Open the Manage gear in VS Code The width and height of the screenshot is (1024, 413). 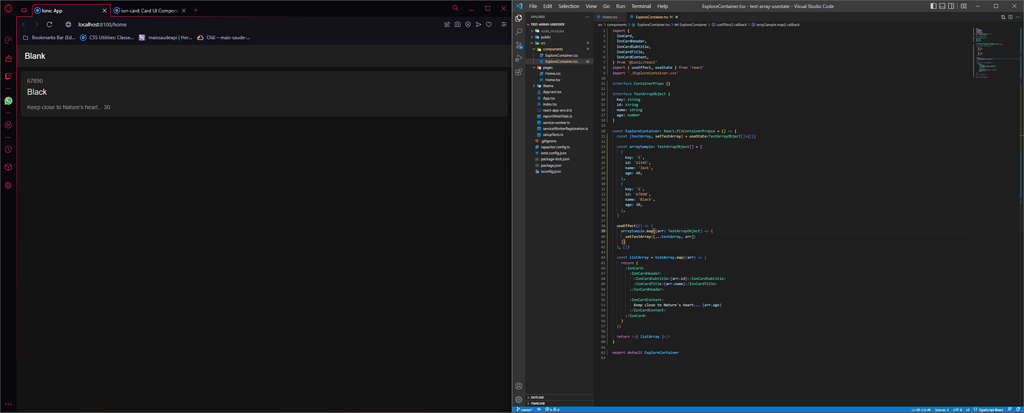point(519,399)
